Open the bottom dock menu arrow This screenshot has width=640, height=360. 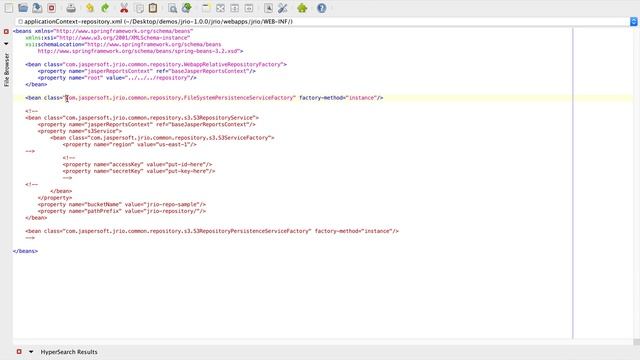(31, 351)
